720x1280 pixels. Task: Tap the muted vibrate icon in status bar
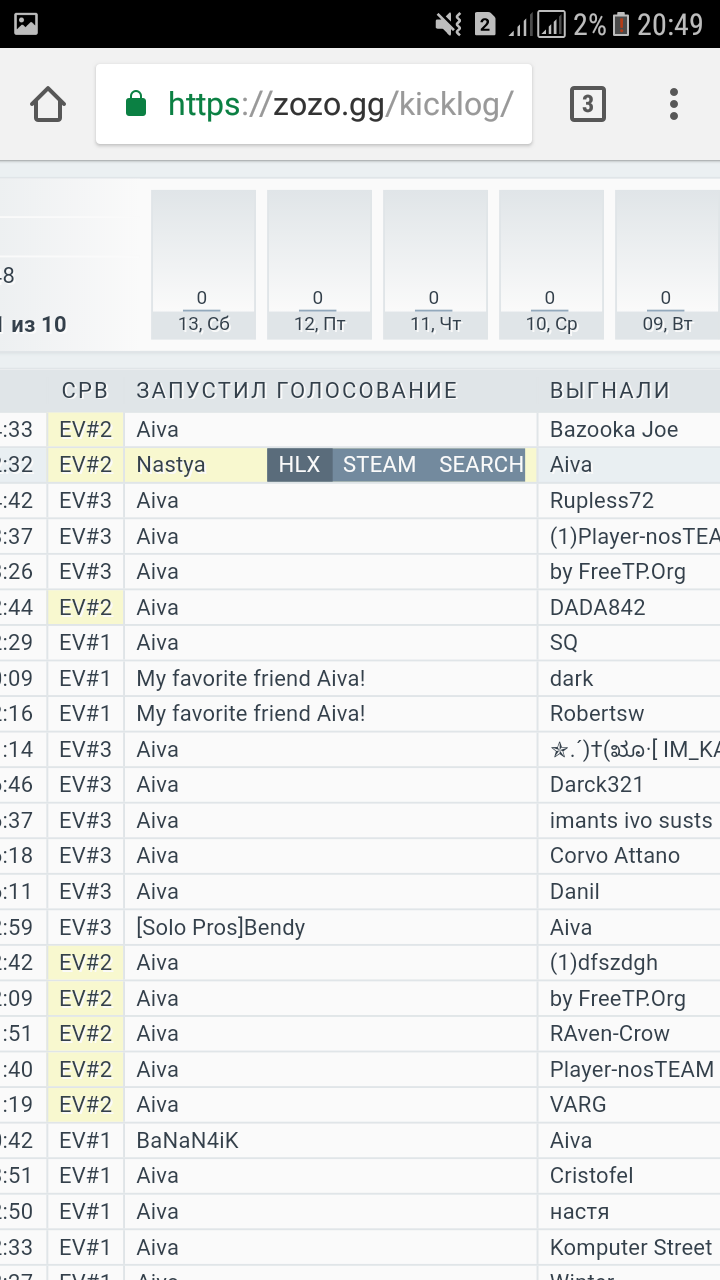[x=449, y=24]
